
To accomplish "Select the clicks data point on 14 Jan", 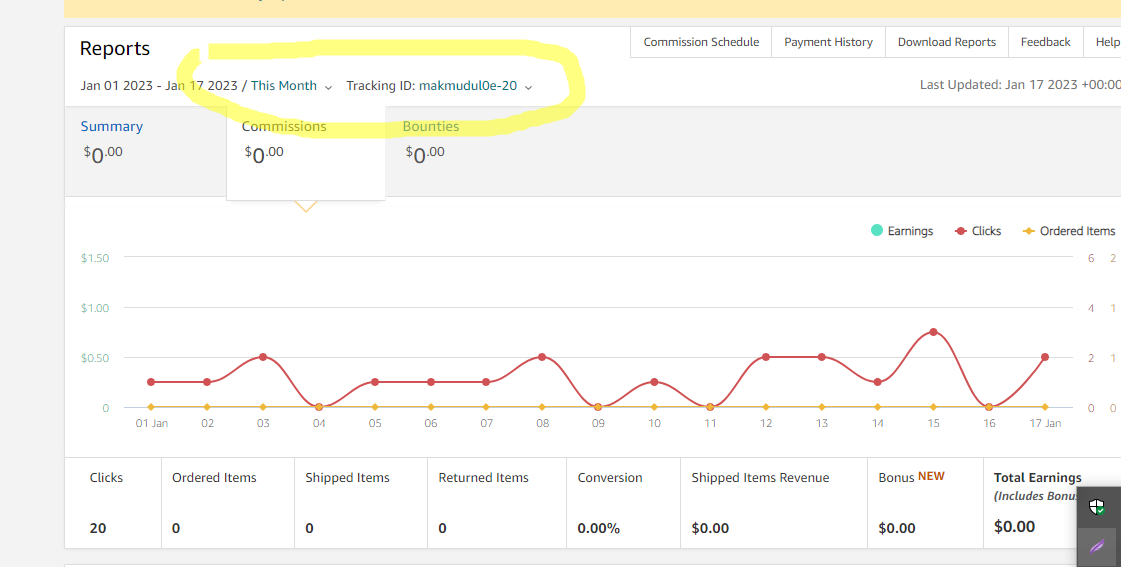I will point(877,382).
